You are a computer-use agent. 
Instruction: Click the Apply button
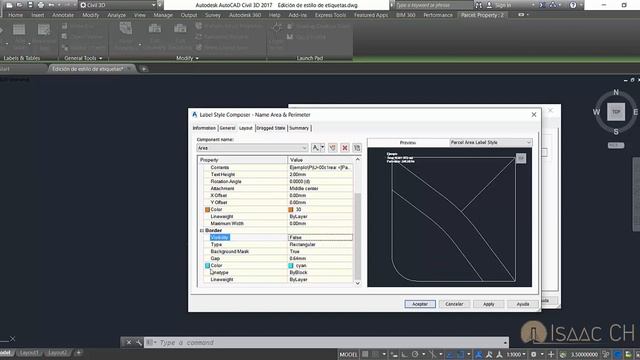pos(489,304)
